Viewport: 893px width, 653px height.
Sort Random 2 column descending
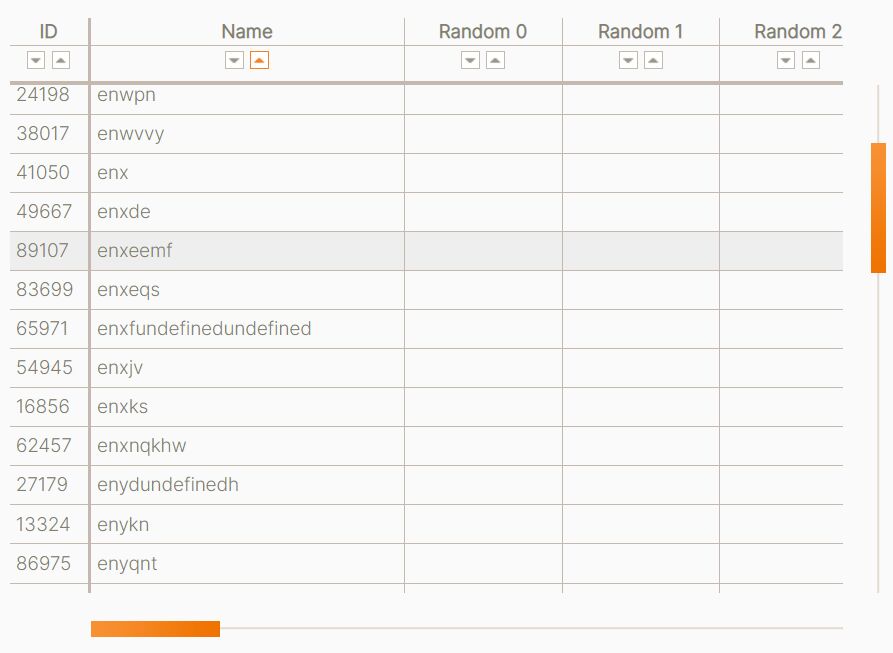[786, 60]
